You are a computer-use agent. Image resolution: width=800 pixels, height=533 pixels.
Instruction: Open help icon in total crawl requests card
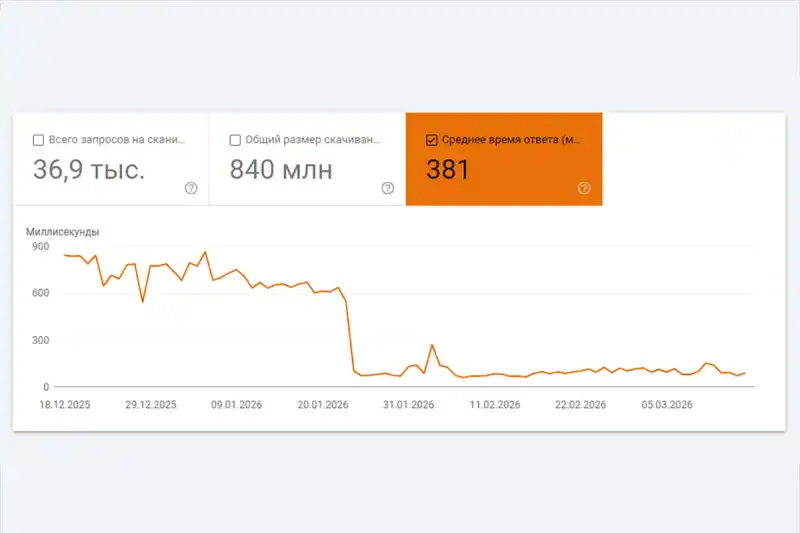click(191, 188)
